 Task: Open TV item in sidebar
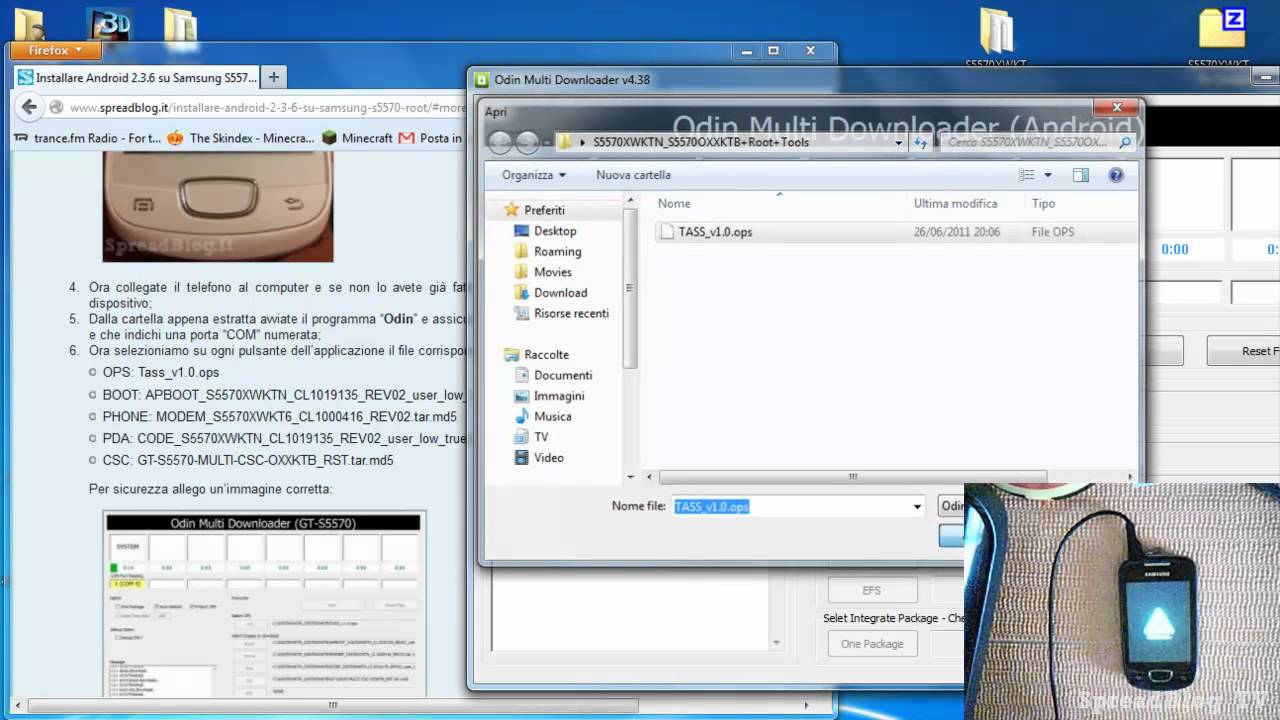[531, 438]
